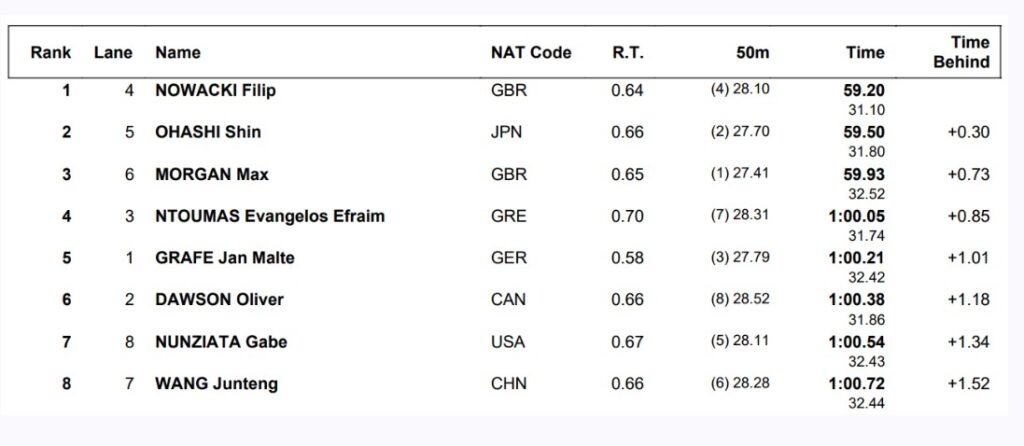Click the Time Behind column header
Screen dimensions: 1024x446
coord(962,52)
